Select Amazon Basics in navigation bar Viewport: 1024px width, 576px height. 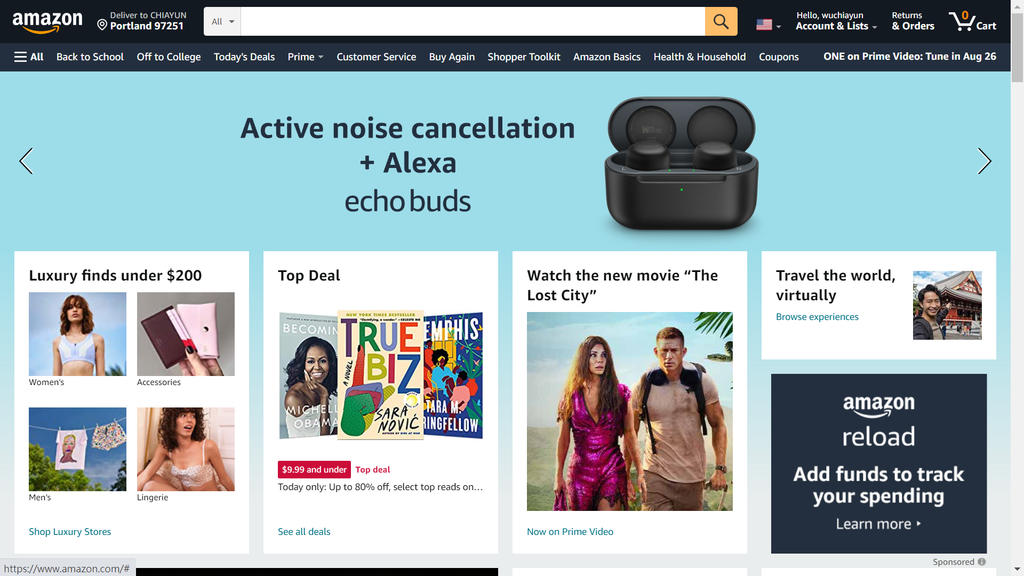(x=607, y=57)
